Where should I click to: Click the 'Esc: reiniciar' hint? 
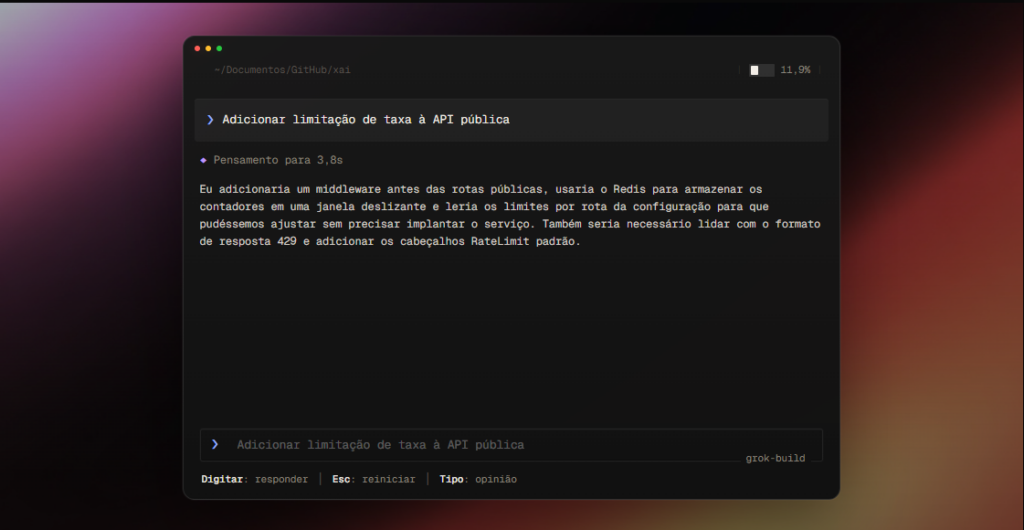374,479
